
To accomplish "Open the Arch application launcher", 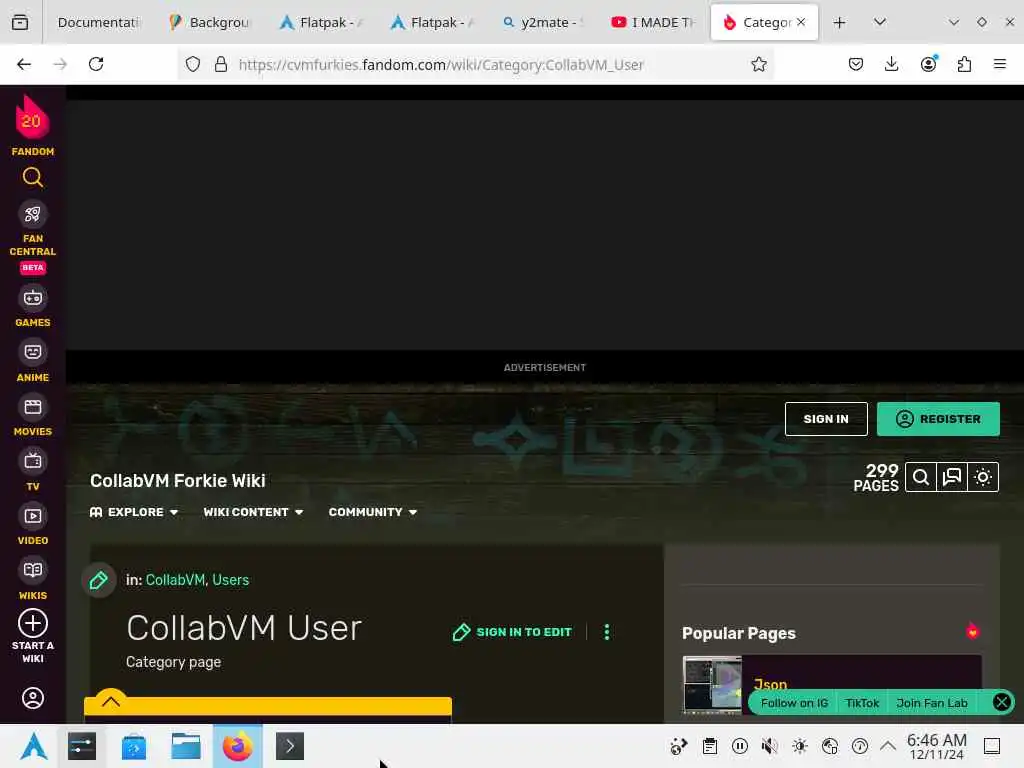I will click(33, 746).
